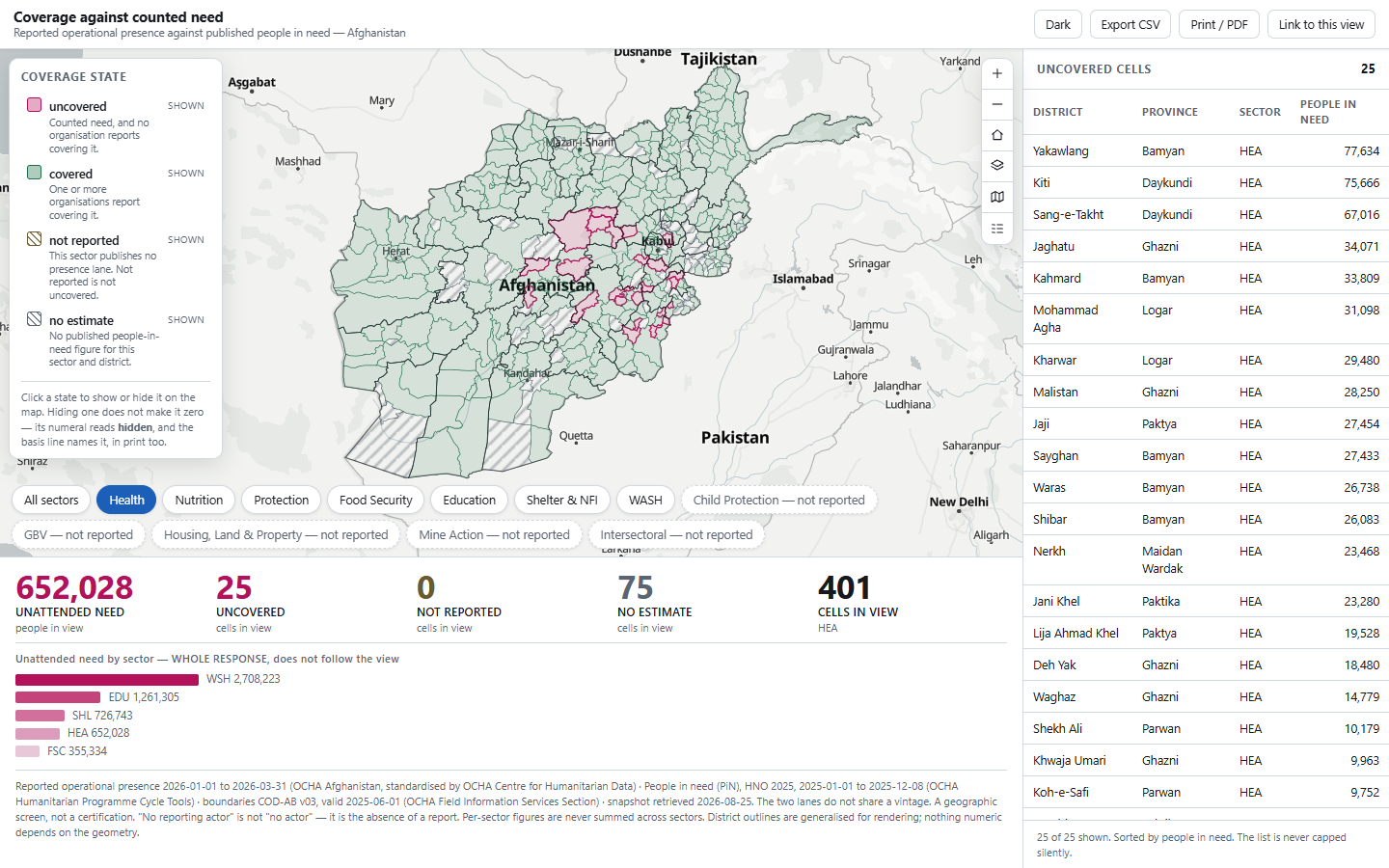The height and width of the screenshot is (868, 1389).
Task: Select the Shelter & NFI filter
Action: click(561, 500)
